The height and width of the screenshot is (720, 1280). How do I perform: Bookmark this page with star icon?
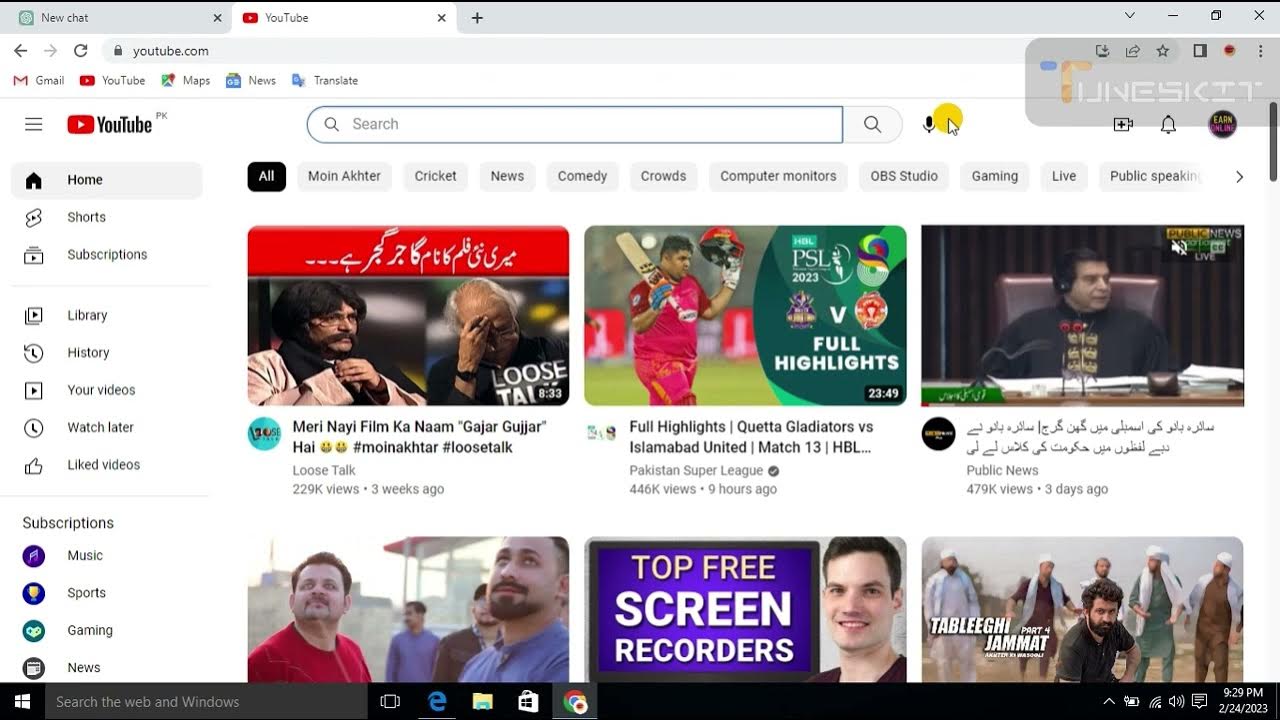[1162, 51]
